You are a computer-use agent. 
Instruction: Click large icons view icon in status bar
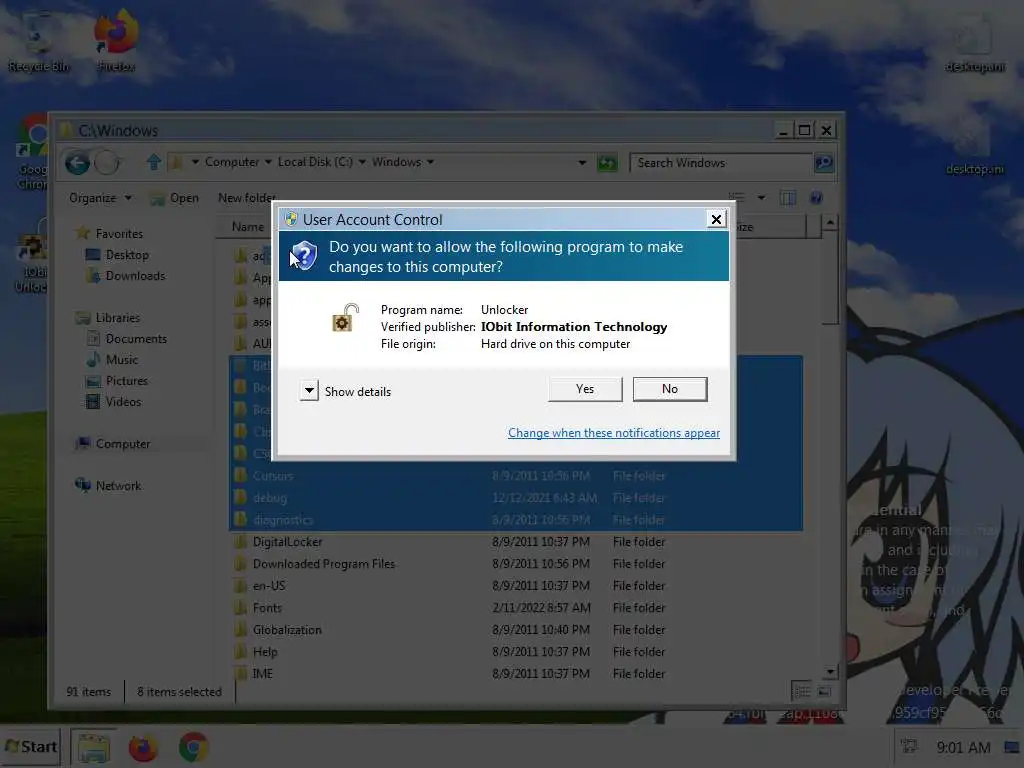pos(824,691)
